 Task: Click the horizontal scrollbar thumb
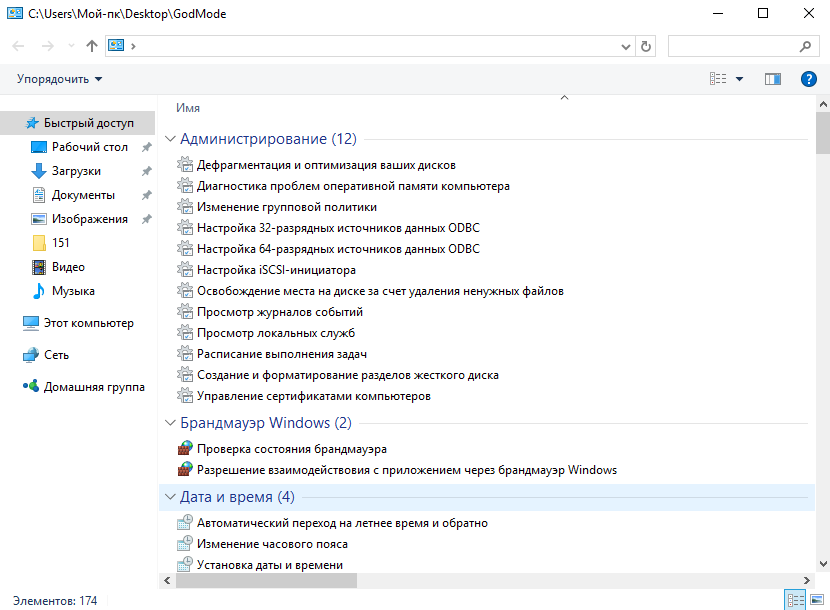[266, 580]
